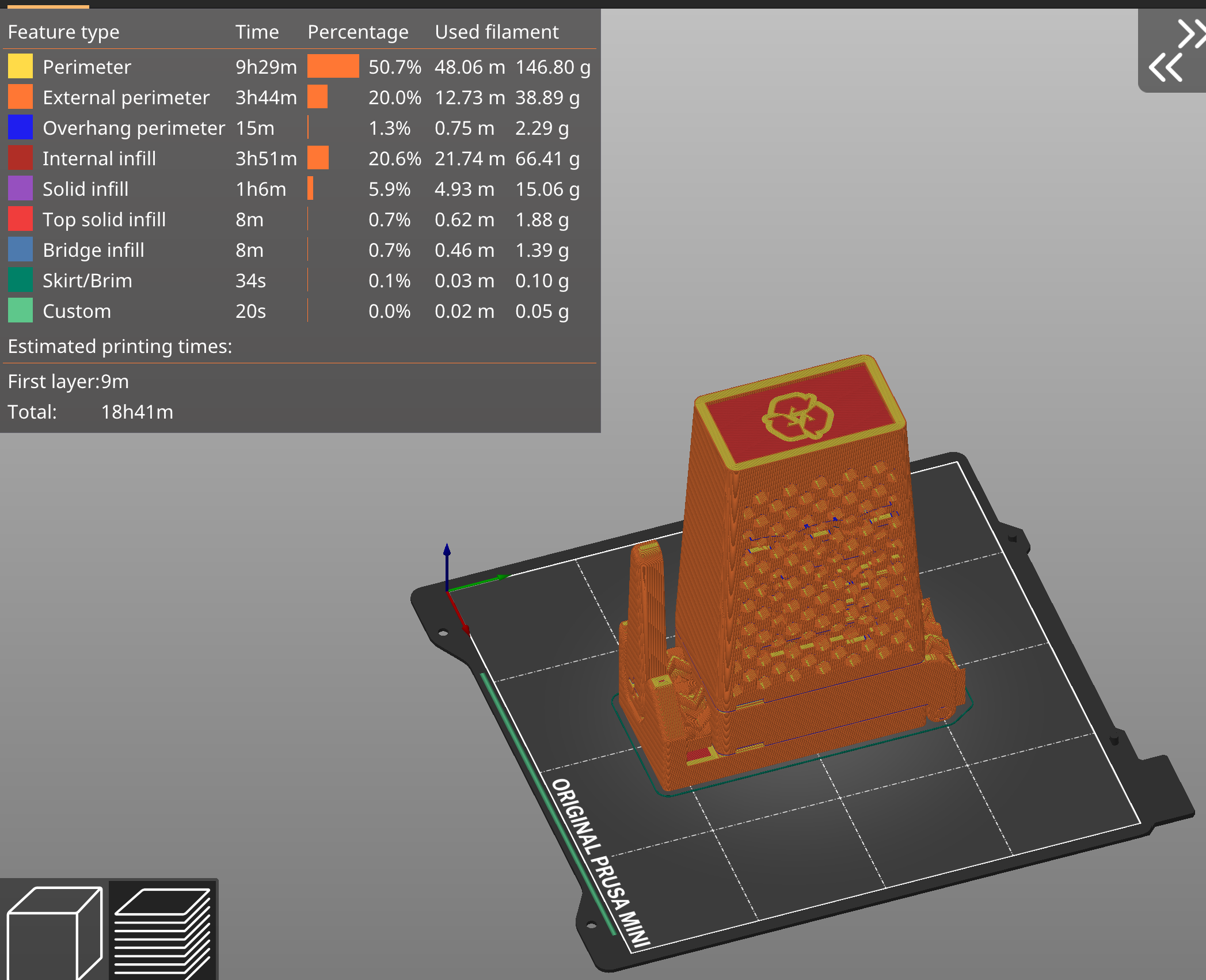The width and height of the screenshot is (1206, 980).
Task: Toggle External perimeter orange swatch
Action: click(x=20, y=97)
